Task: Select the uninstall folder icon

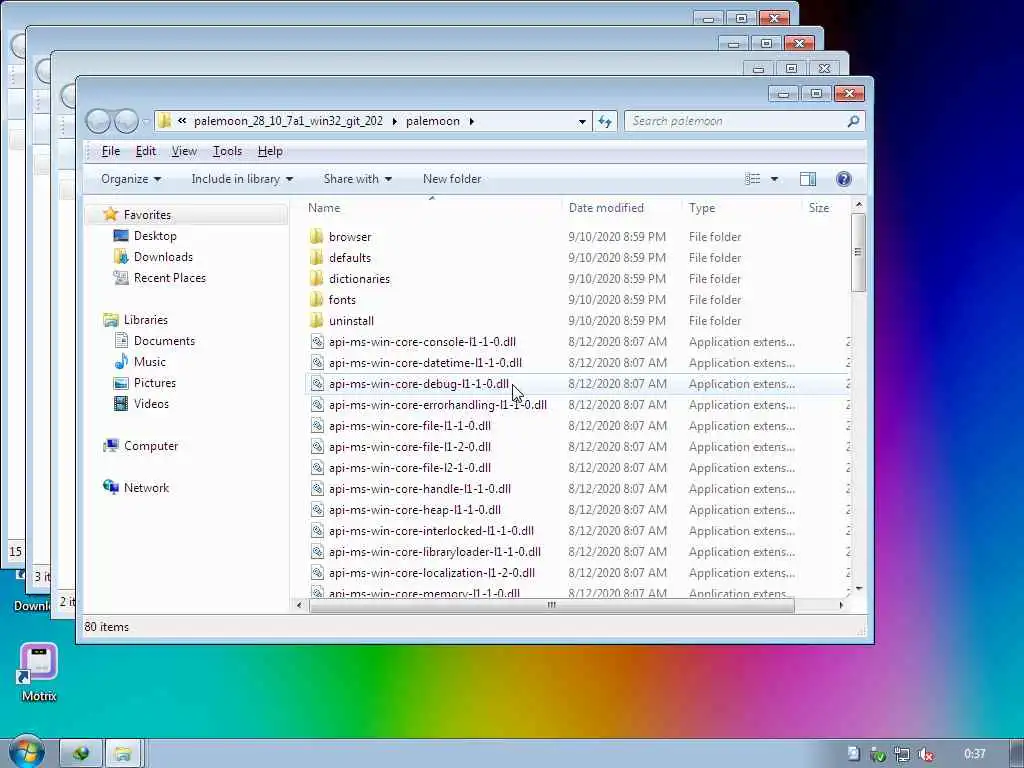Action: point(317,320)
